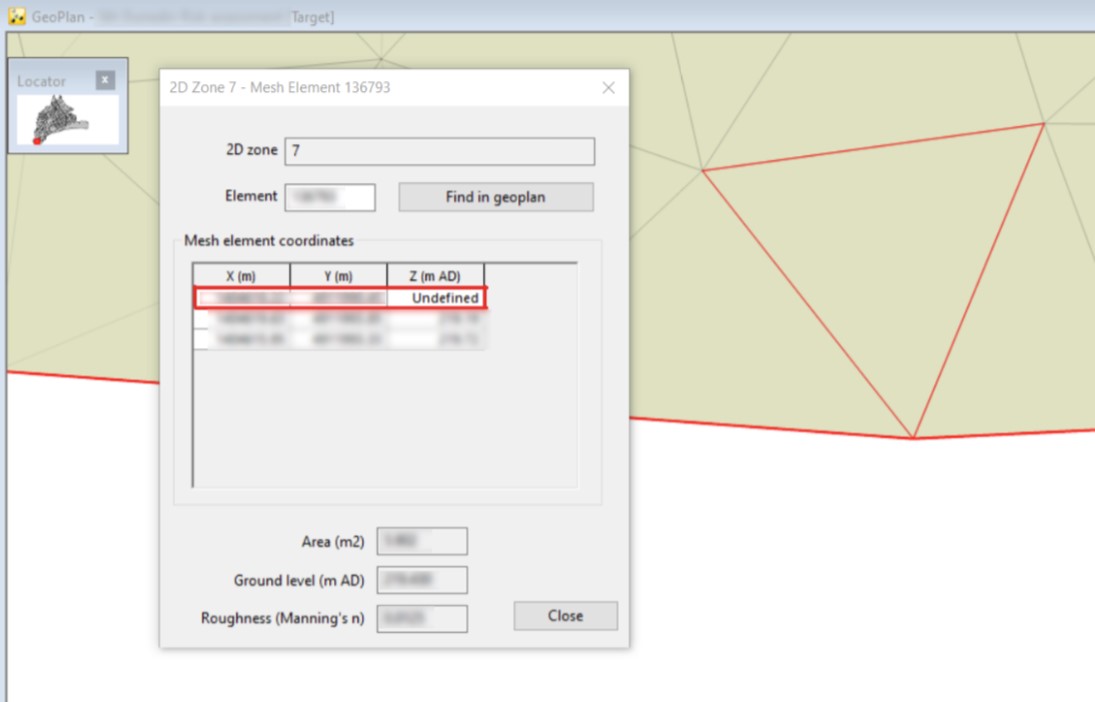This screenshot has height=702, width=1095.
Task: Close the Locator panel
Action: click(104, 81)
